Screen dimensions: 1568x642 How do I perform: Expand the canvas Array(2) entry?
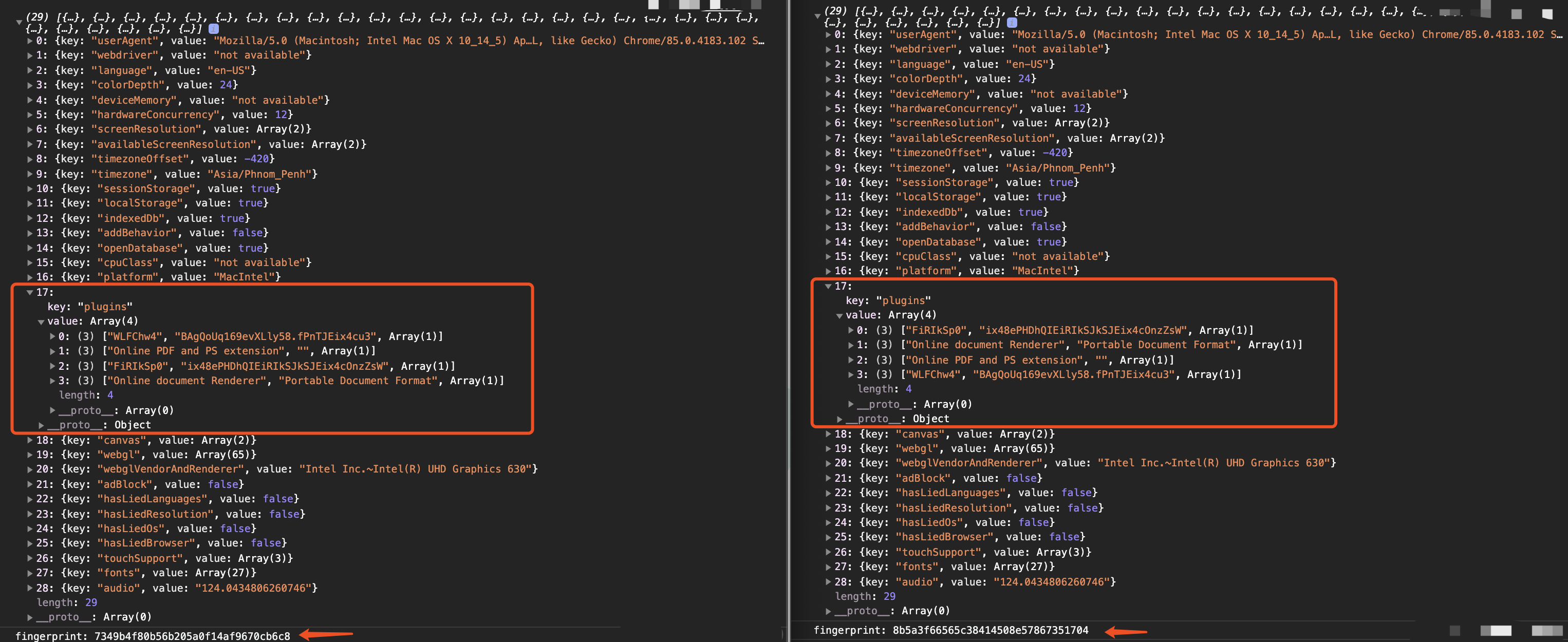[29, 440]
